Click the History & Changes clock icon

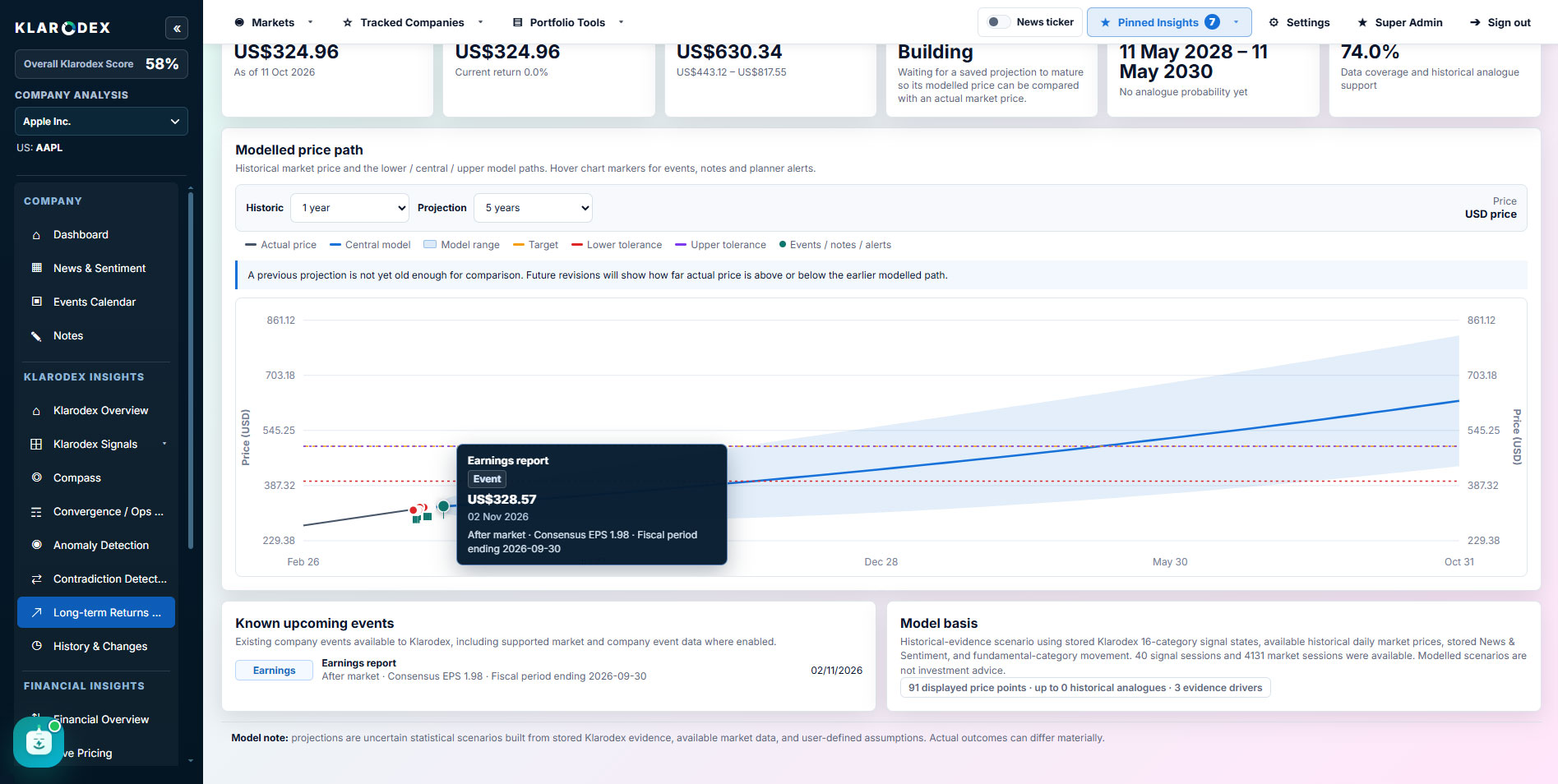point(36,646)
